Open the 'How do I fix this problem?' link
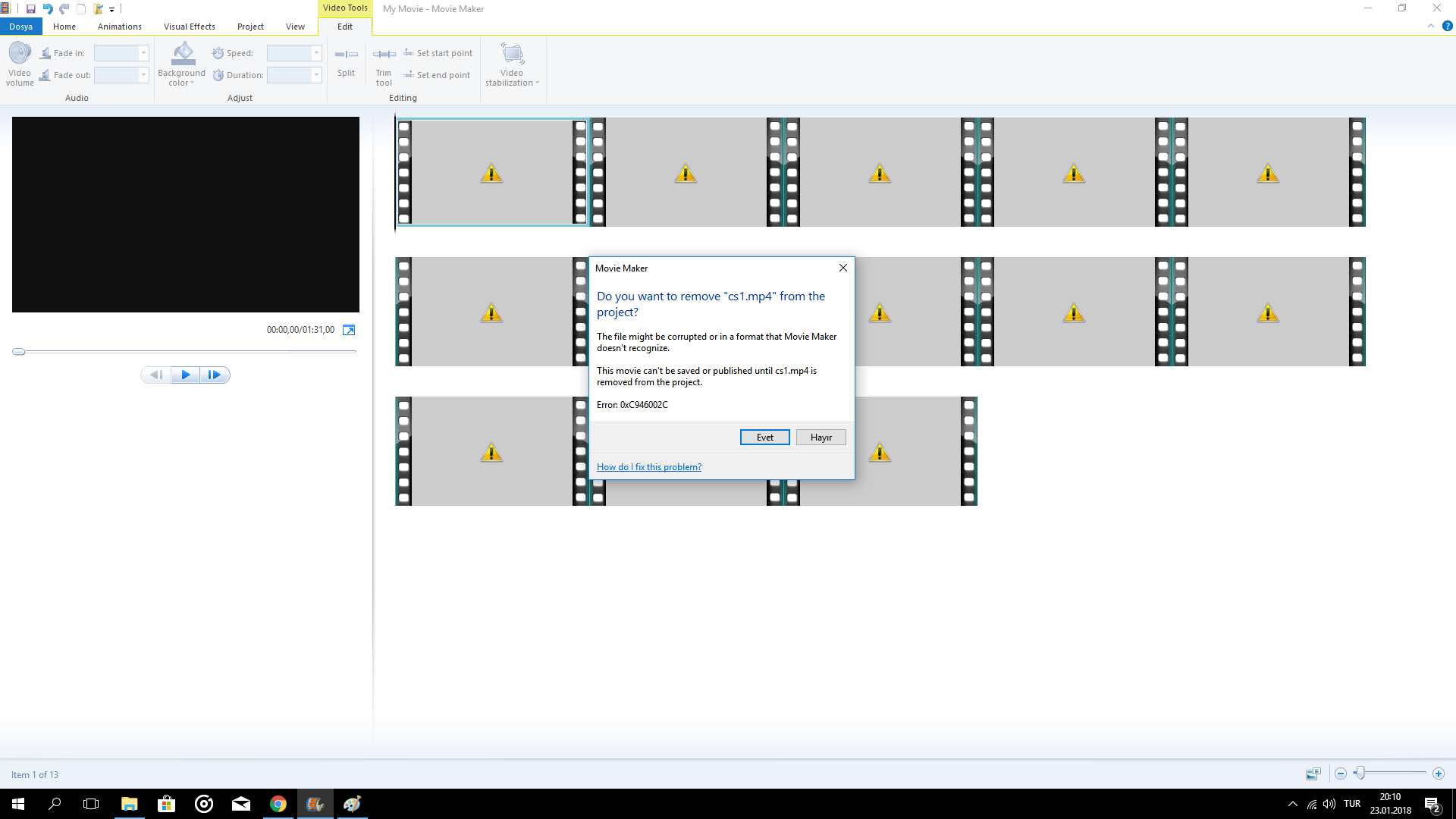1456x819 pixels. [649, 467]
